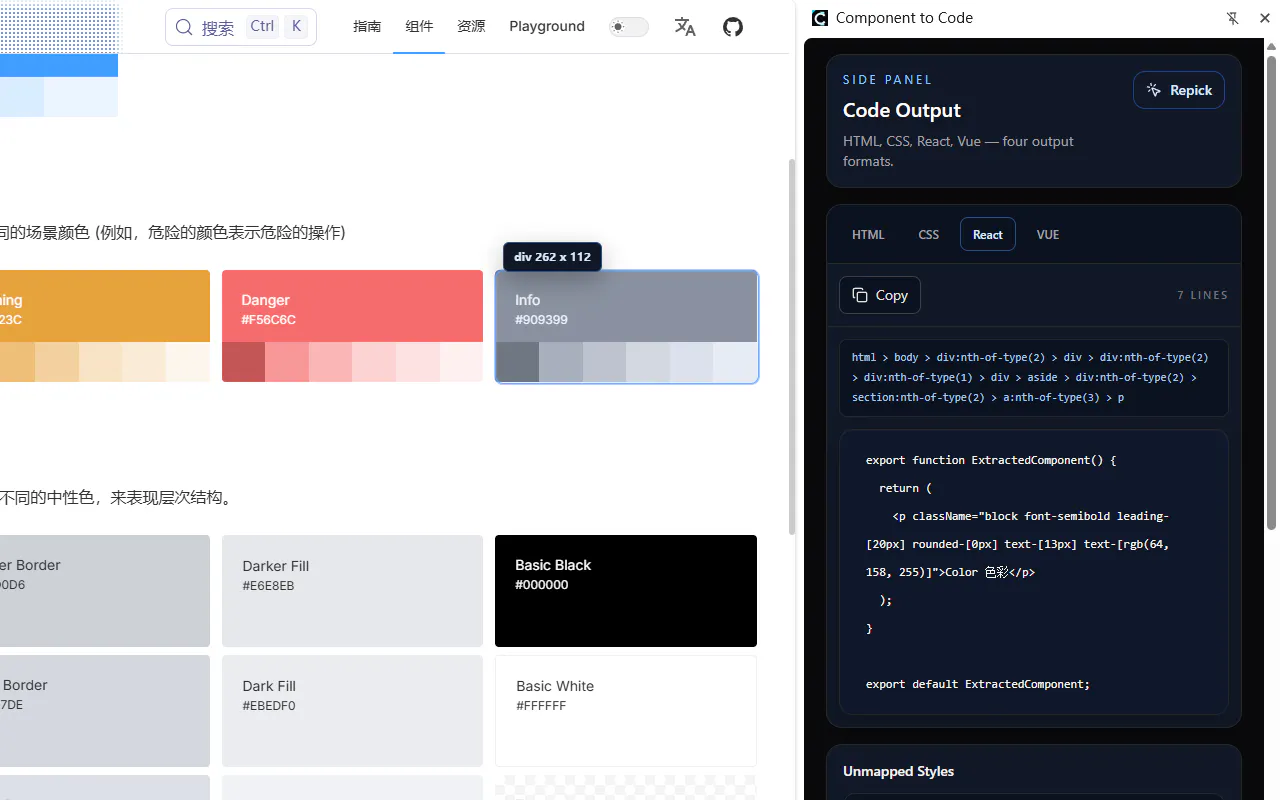Click the Unmapped Styles heading
Viewport: 1280px width, 800px height.
click(x=898, y=771)
